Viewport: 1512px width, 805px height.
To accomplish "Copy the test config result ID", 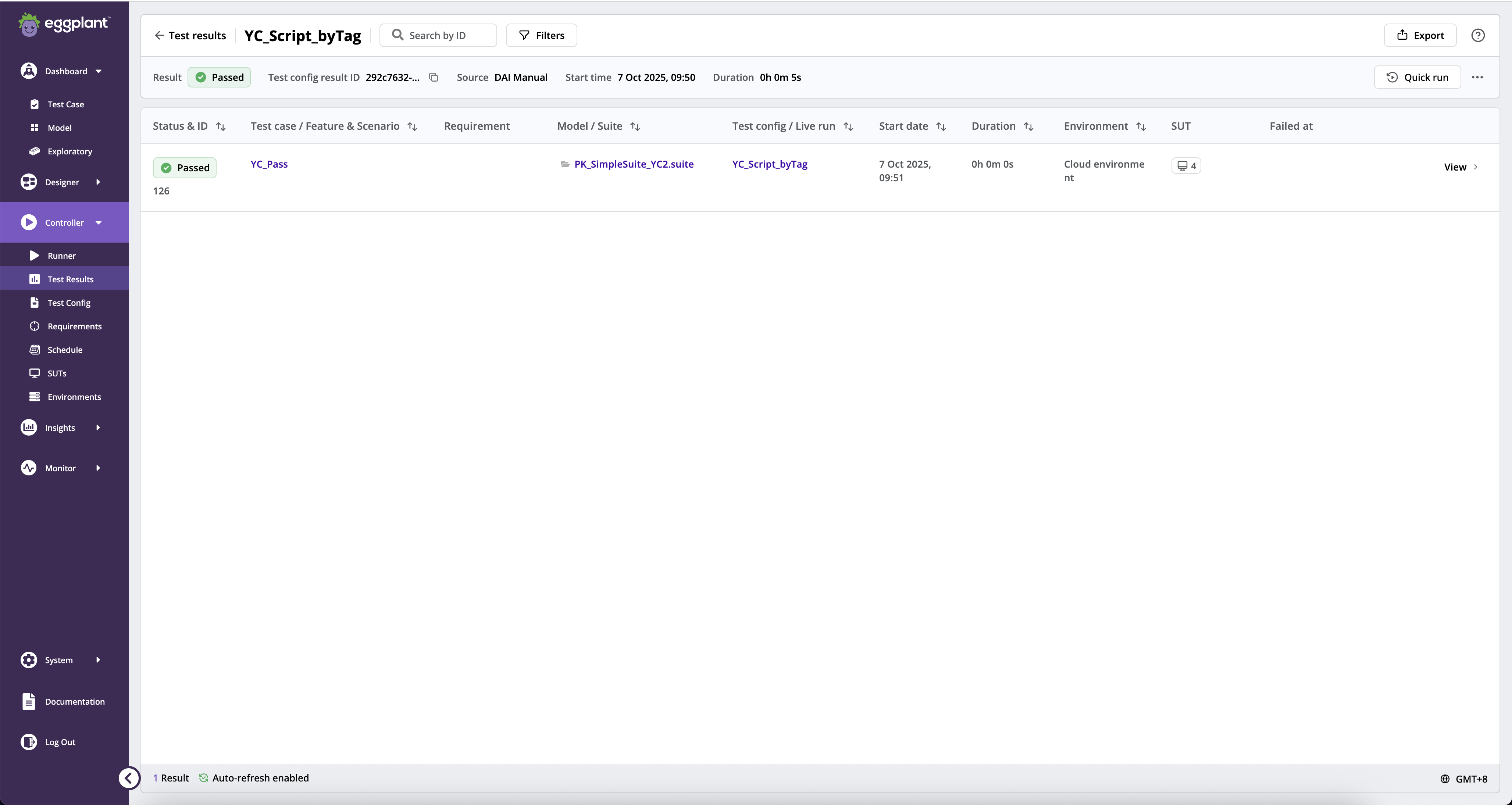I will 434,77.
